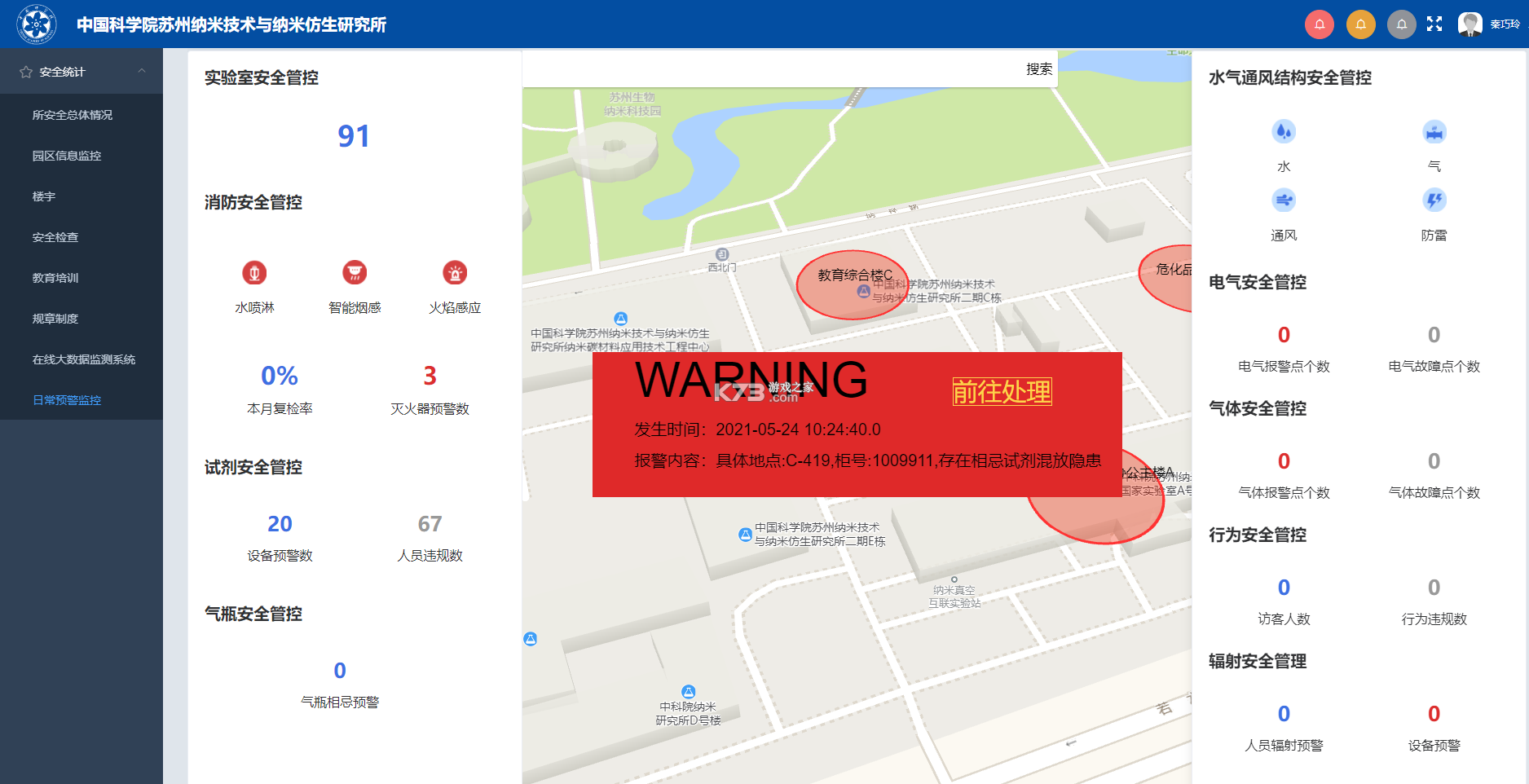Viewport: 1529px width, 784px height.
Task: Click the 访客人数 label
Action: point(1284,619)
